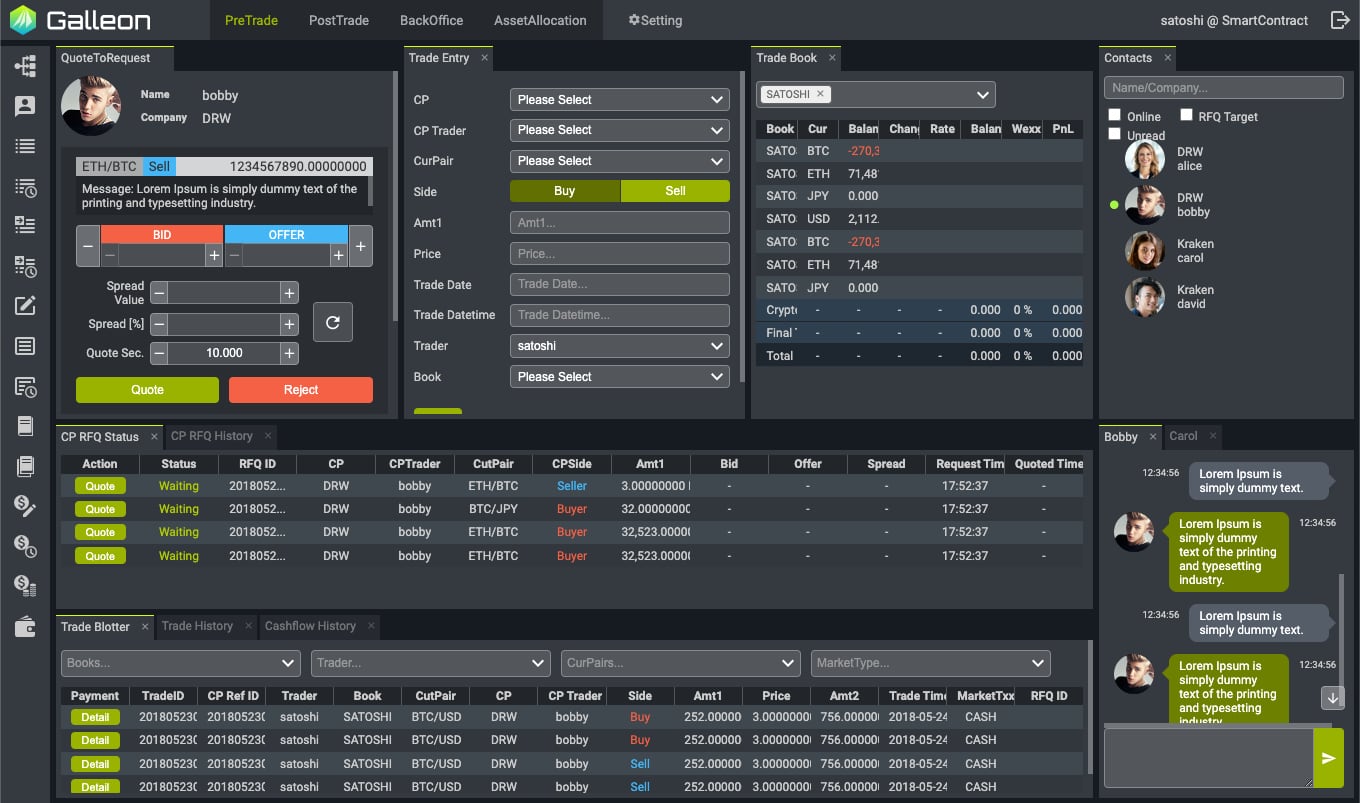Enable the Online contacts checkbox

tap(1115, 116)
